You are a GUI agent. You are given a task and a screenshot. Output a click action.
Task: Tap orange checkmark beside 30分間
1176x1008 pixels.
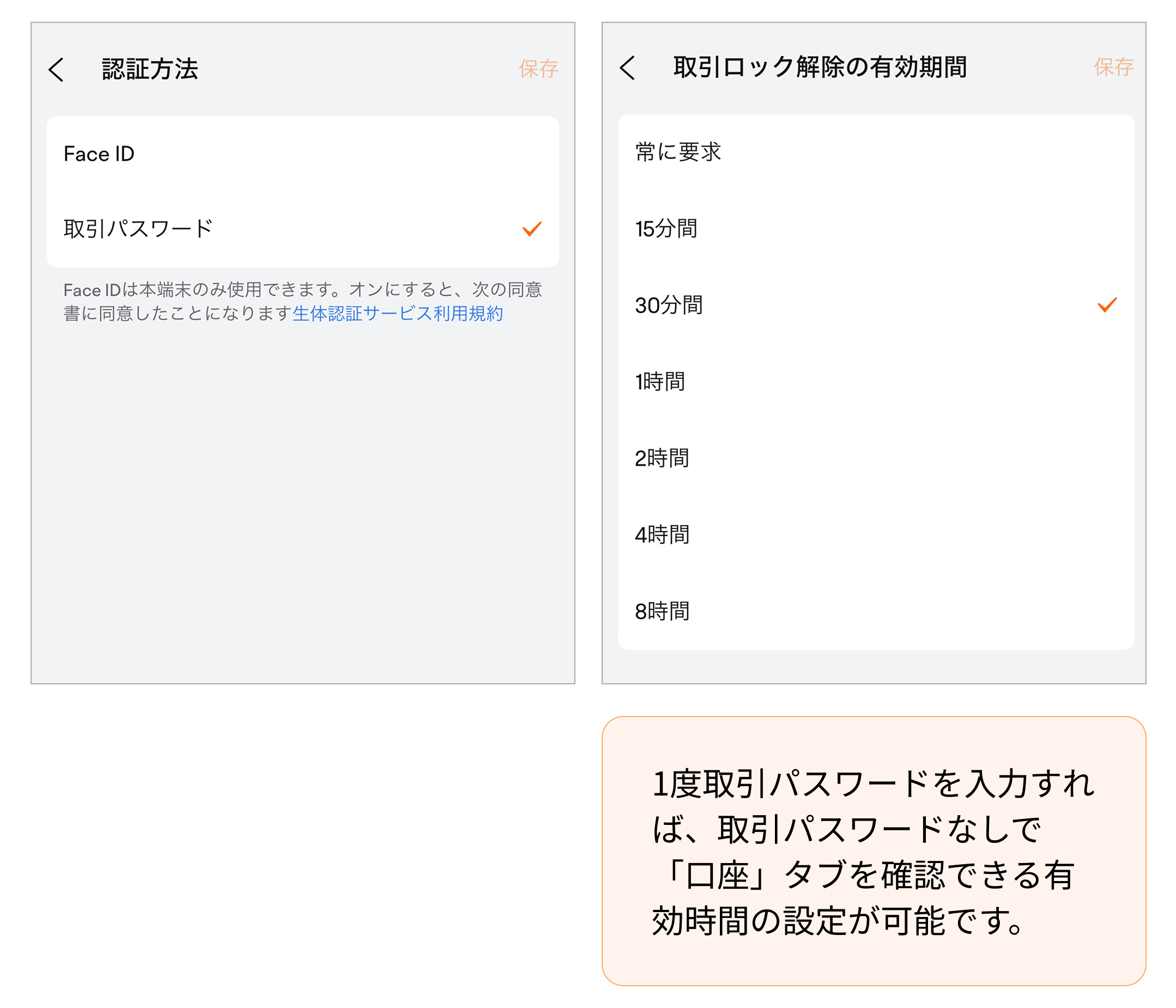tap(1107, 305)
